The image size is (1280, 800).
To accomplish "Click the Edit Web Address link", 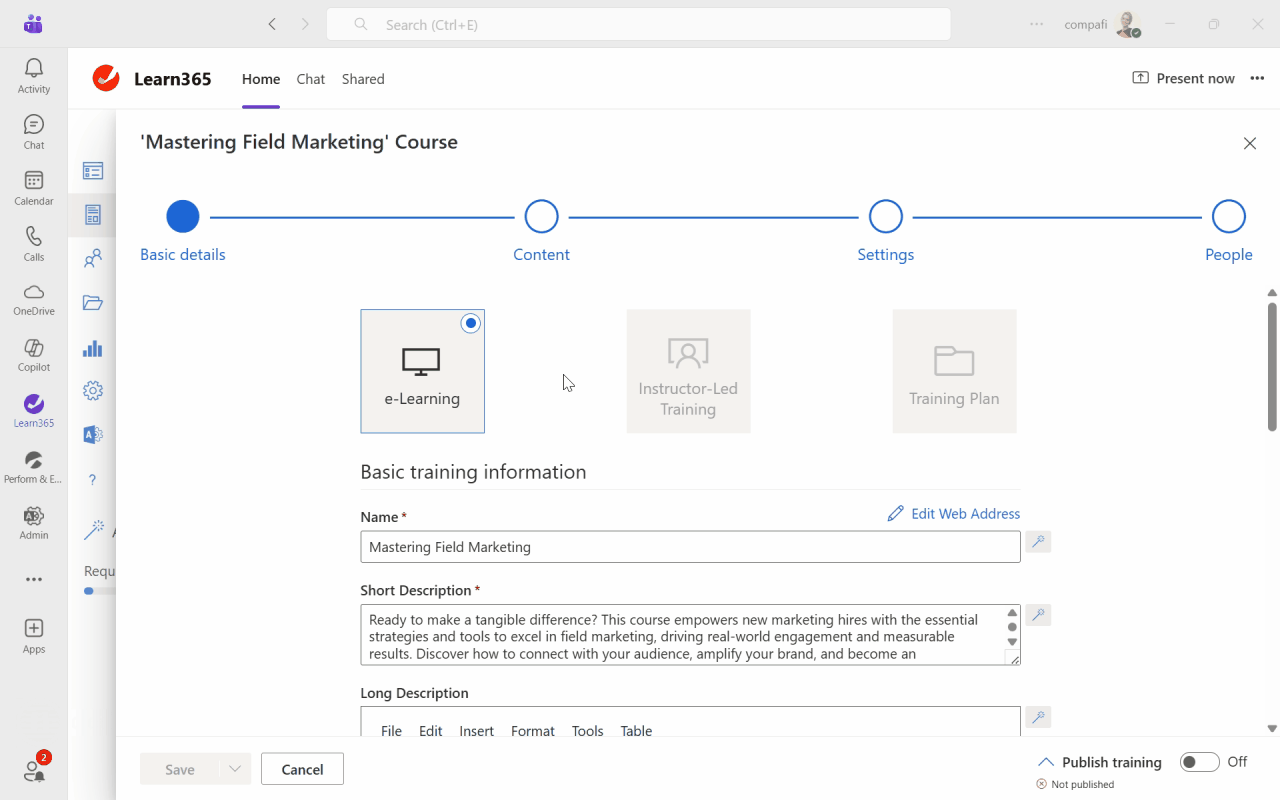I will coord(954,514).
